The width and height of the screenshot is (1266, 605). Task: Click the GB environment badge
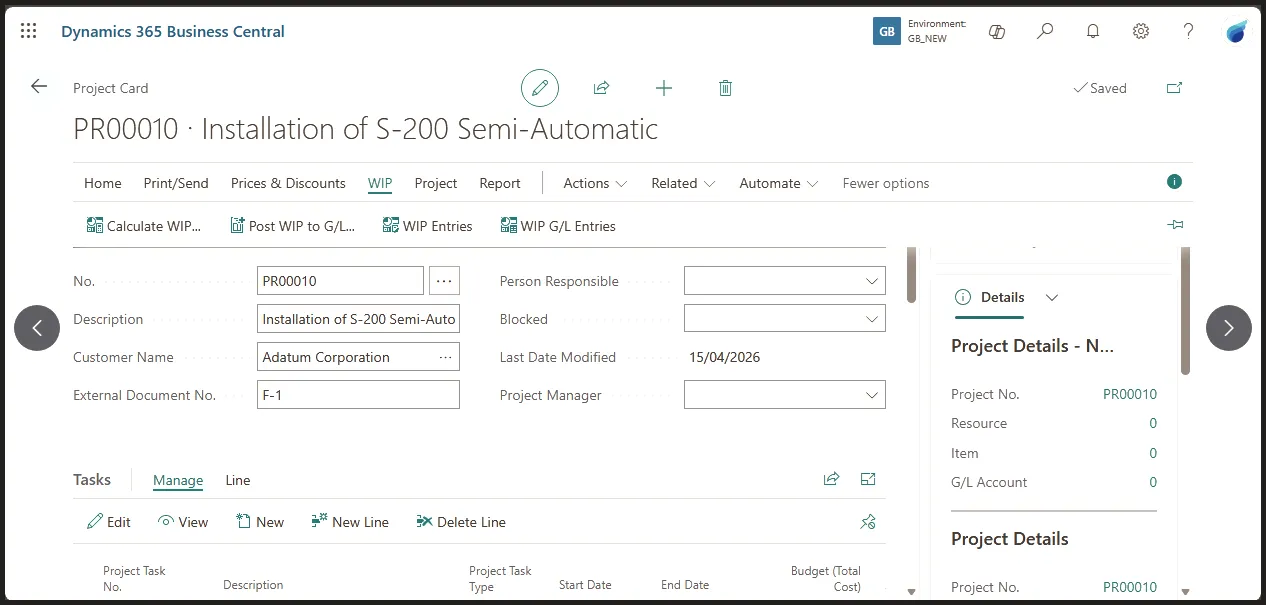[887, 31]
